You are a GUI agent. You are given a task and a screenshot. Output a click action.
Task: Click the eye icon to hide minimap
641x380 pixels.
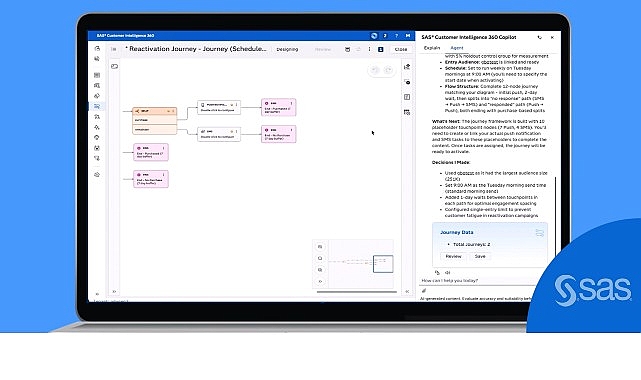tap(320, 281)
